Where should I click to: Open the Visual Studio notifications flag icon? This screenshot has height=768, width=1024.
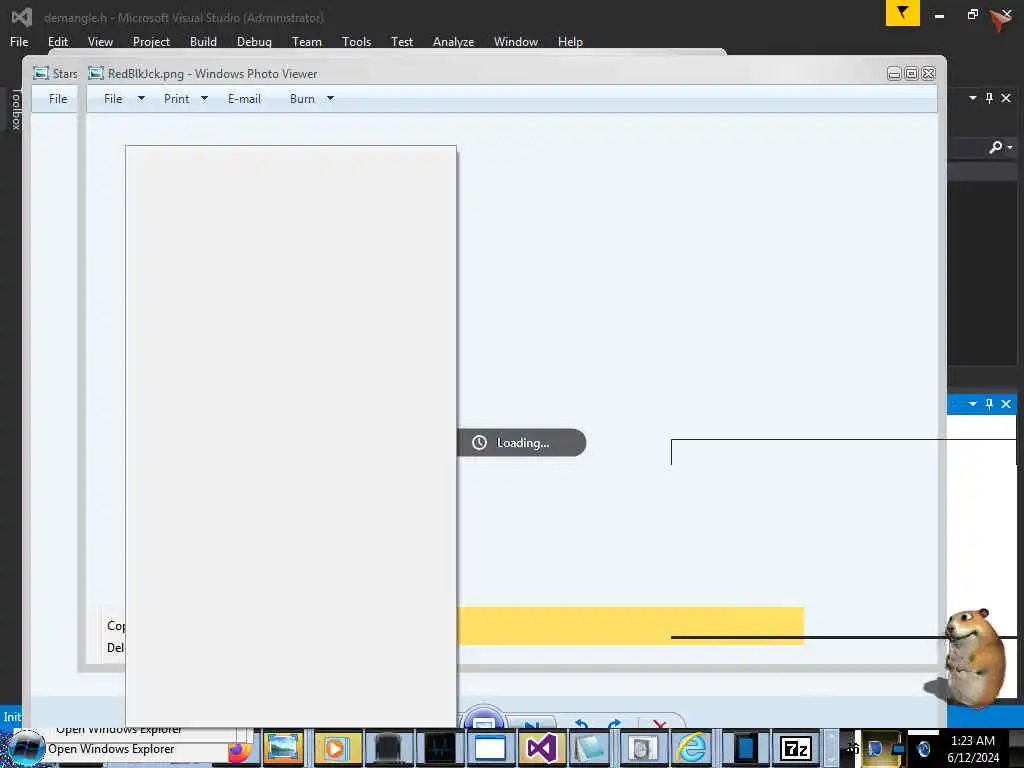tap(903, 12)
